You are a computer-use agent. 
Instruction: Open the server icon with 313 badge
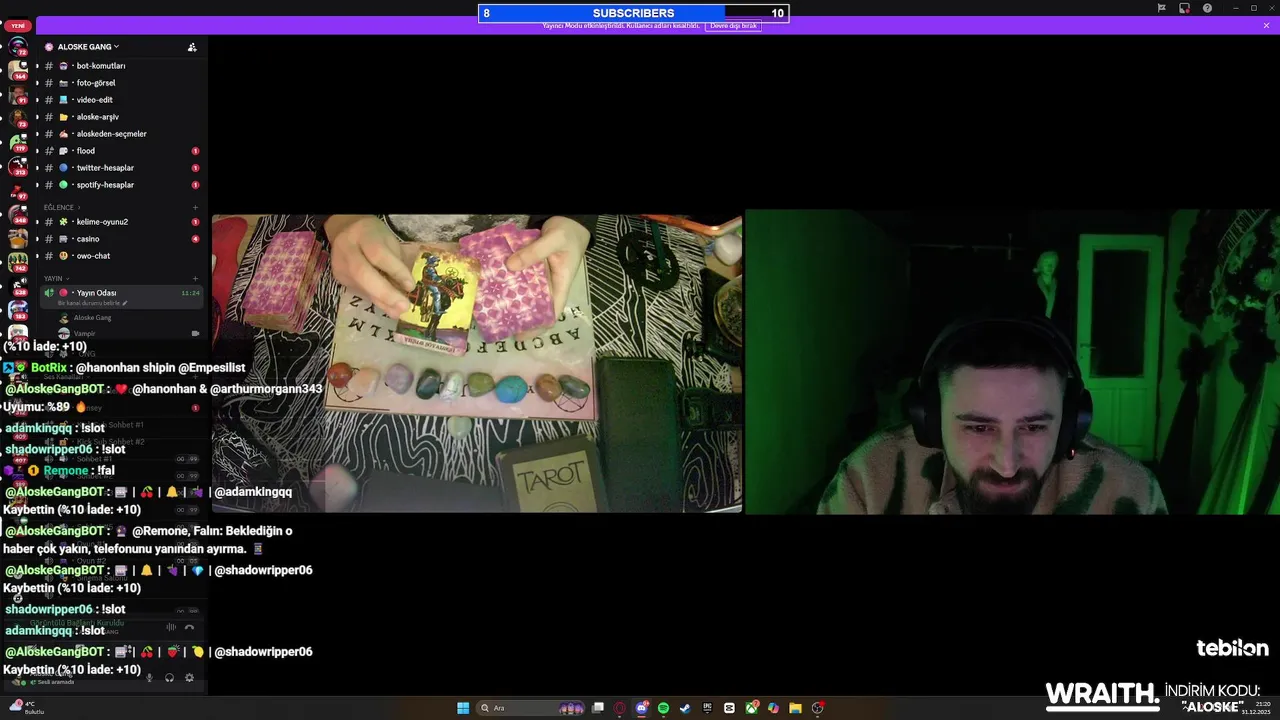pos(18,166)
